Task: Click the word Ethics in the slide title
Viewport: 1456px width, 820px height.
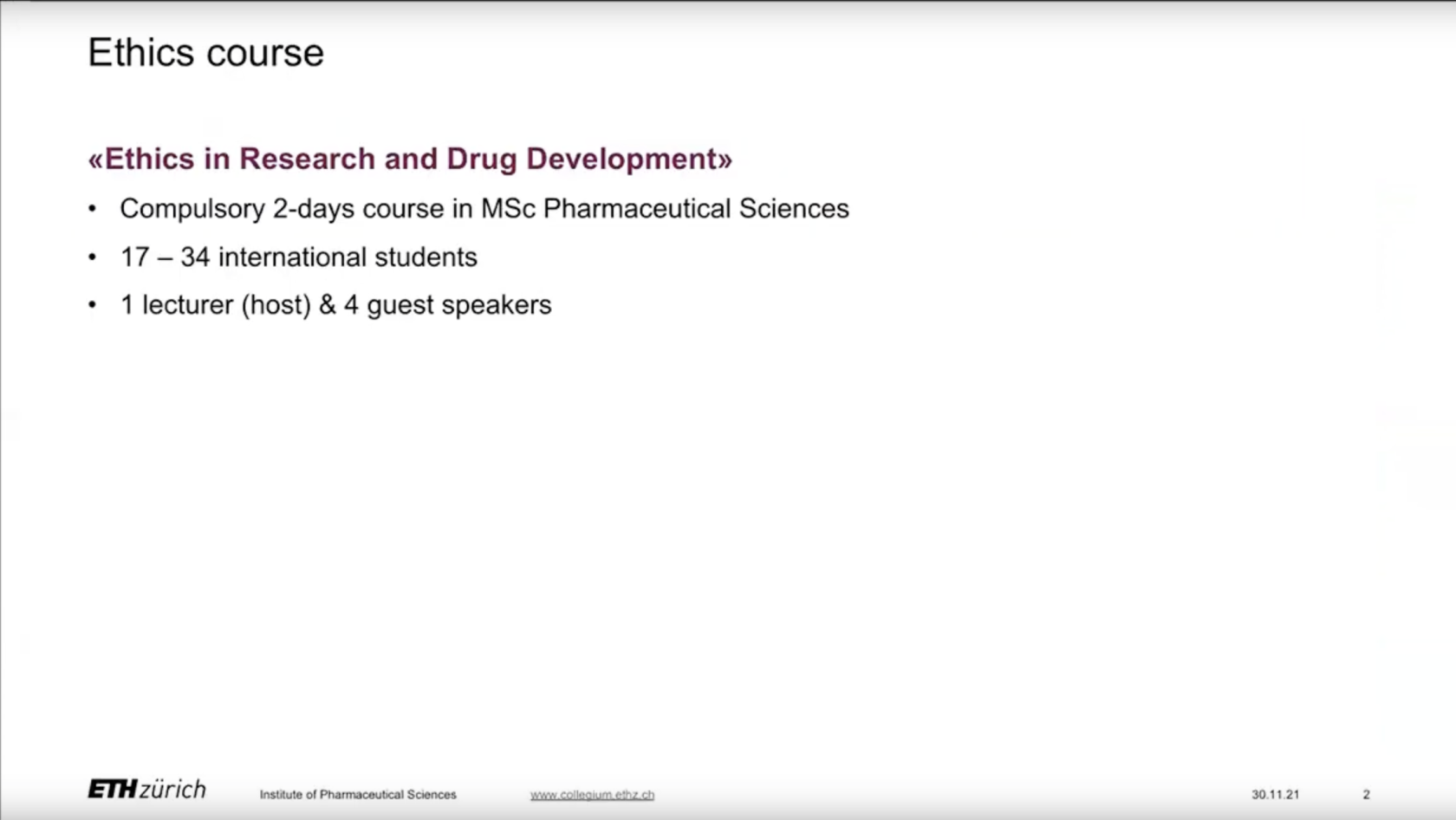Action: coord(141,53)
